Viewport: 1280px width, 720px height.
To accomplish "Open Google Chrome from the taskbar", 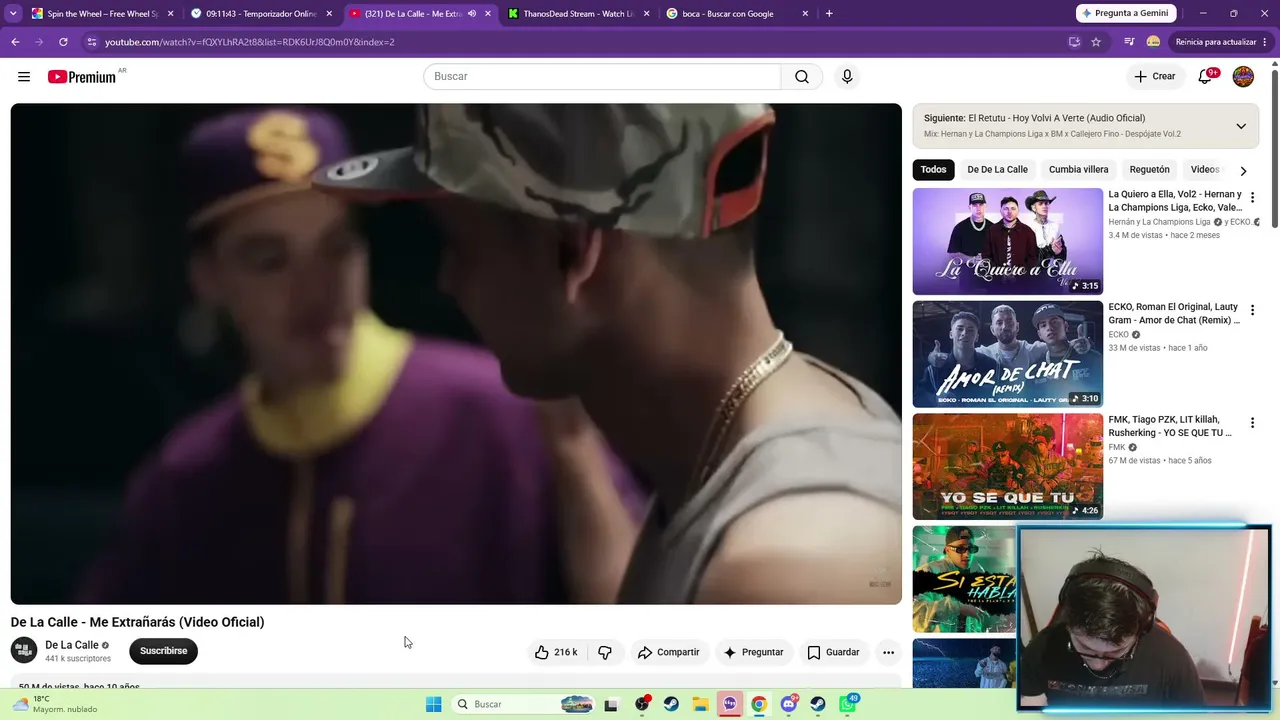I will tap(759, 704).
